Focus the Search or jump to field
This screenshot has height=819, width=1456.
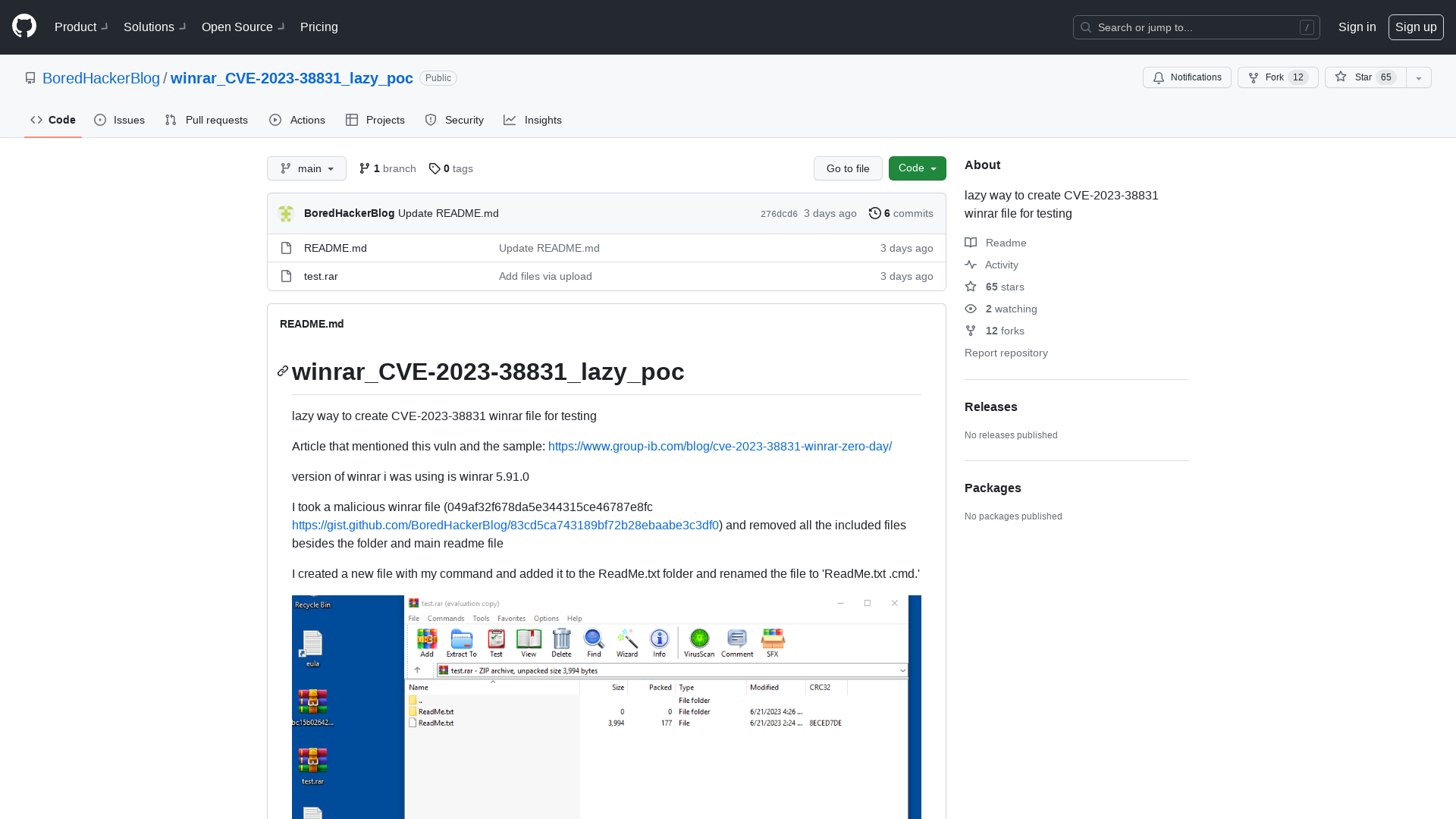pos(1196,27)
